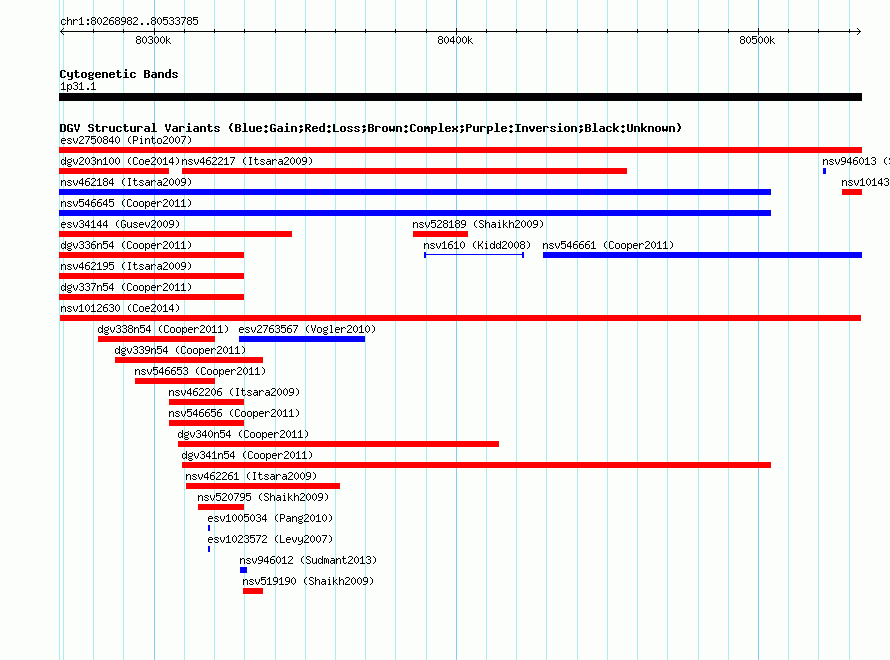Select the dgv339n54 (Cooper2011) label
The image size is (890, 660).
point(180,350)
